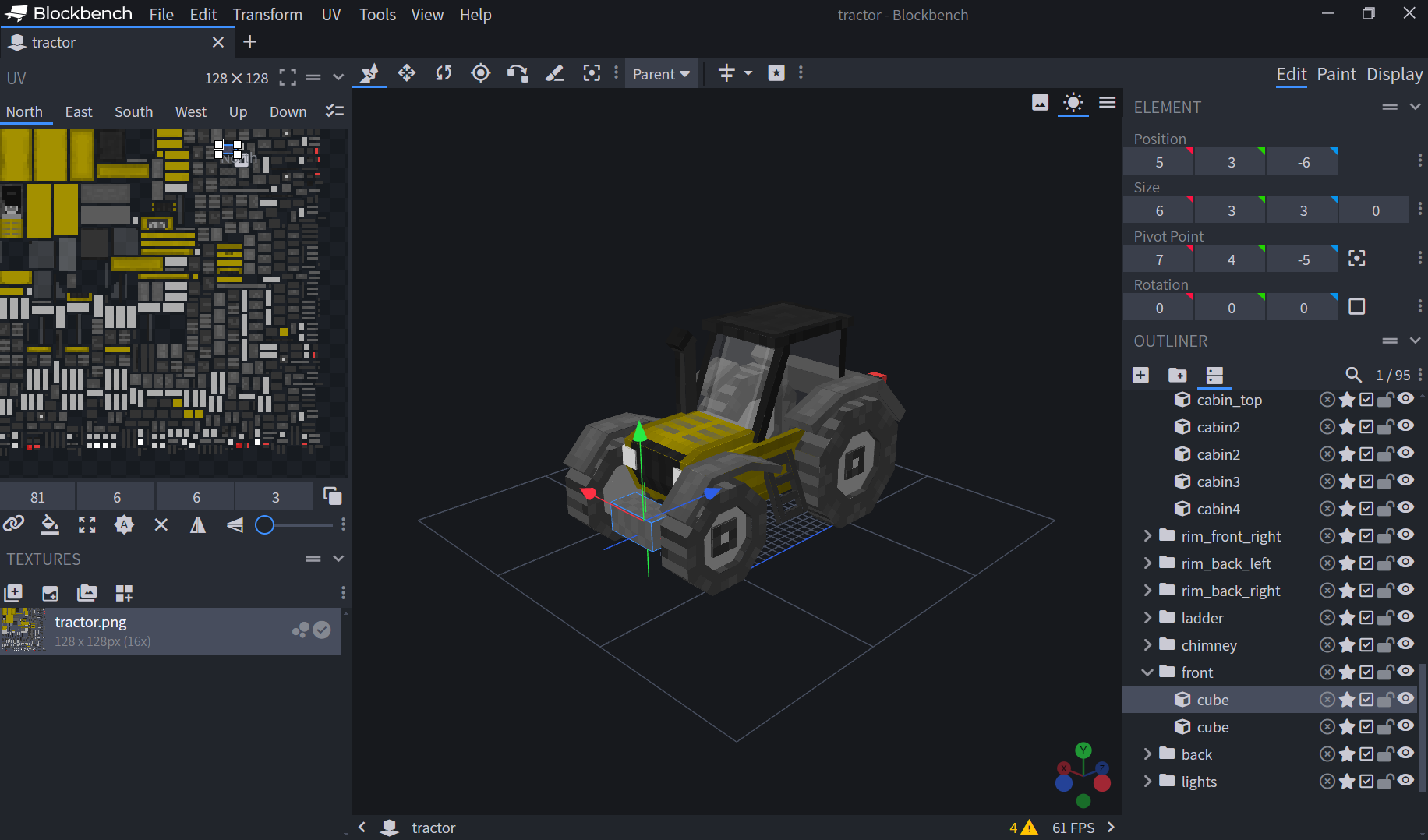Click the UV maximize icon

point(87,525)
